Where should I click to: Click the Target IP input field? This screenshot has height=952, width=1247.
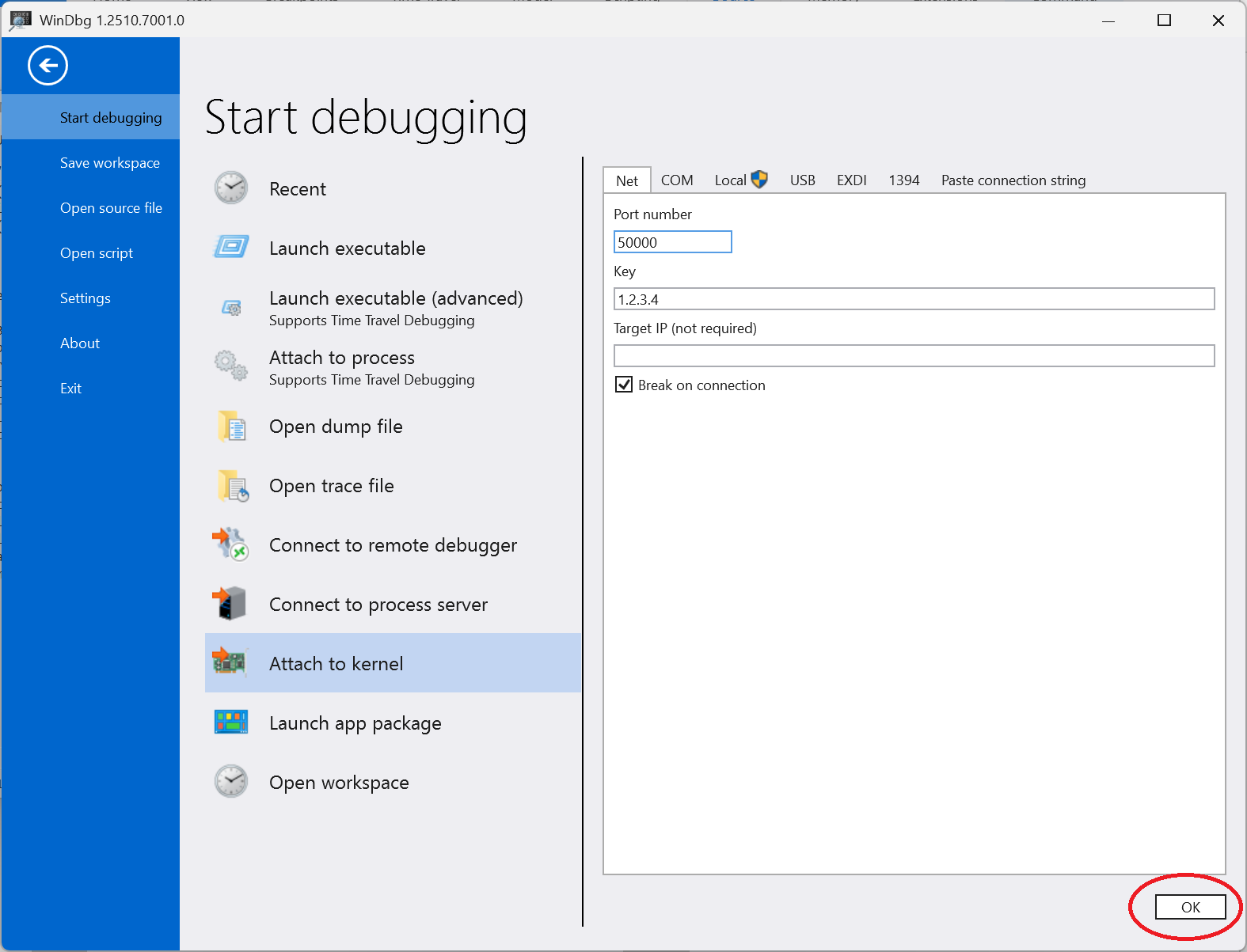pos(914,356)
